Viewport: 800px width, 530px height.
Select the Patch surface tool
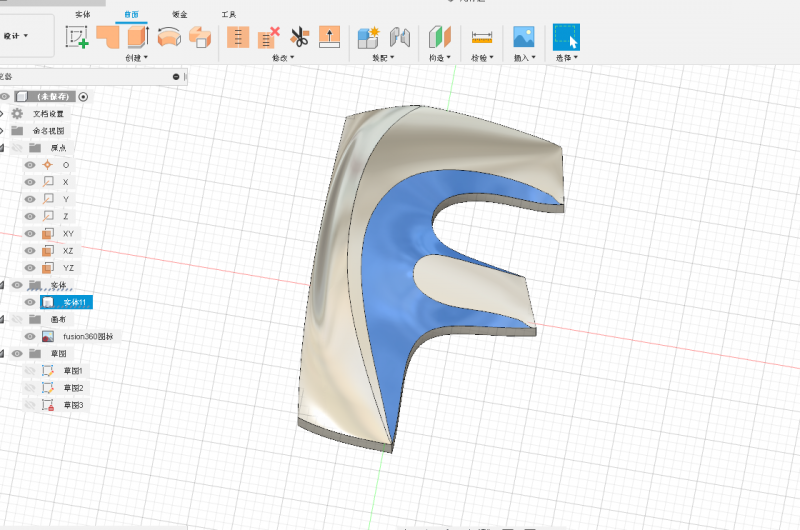click(x=108, y=37)
